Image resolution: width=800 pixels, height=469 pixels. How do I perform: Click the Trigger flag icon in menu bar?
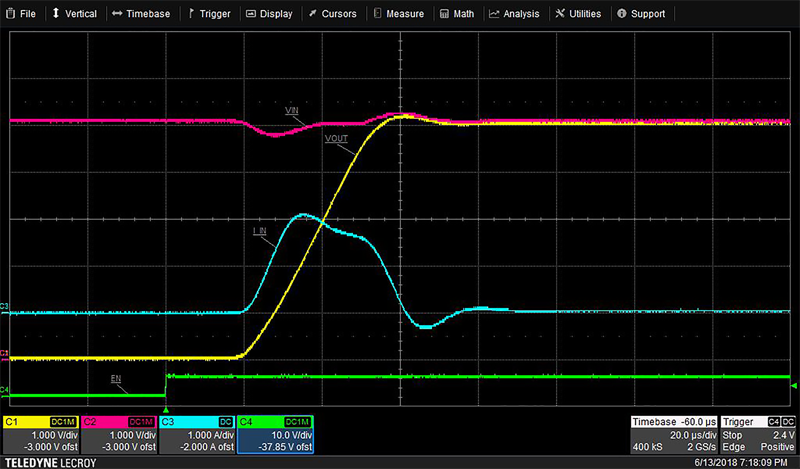[193, 14]
